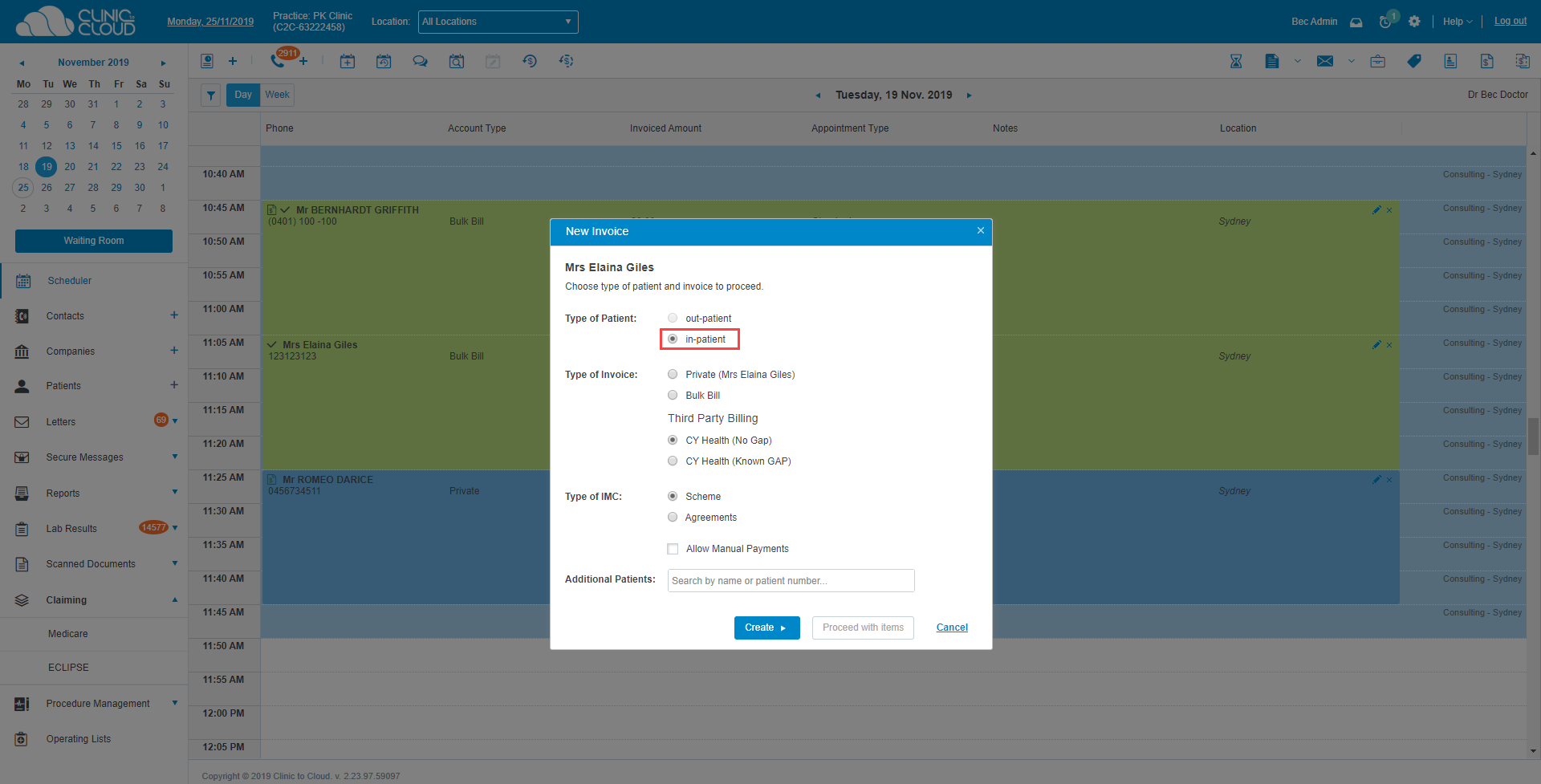This screenshot has width=1541, height=784.
Task: Click the Cancel link in dialog
Action: pyautogui.click(x=952, y=628)
